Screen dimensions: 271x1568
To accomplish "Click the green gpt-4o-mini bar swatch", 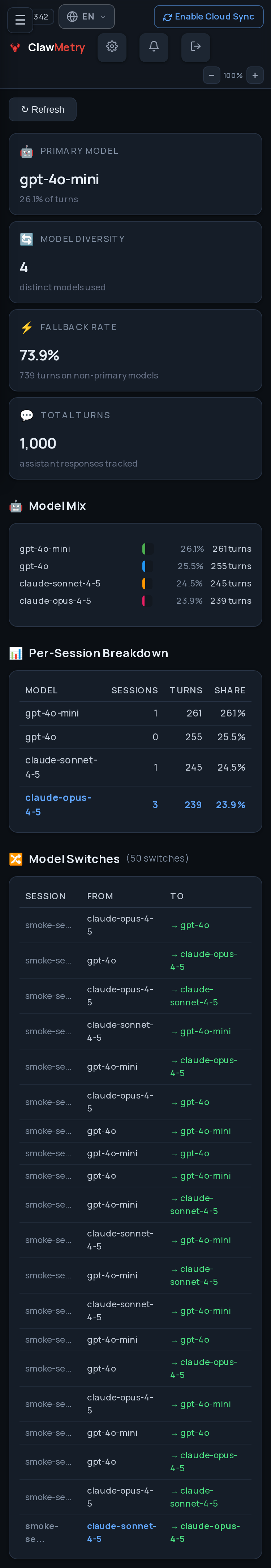I will pyautogui.click(x=144, y=549).
